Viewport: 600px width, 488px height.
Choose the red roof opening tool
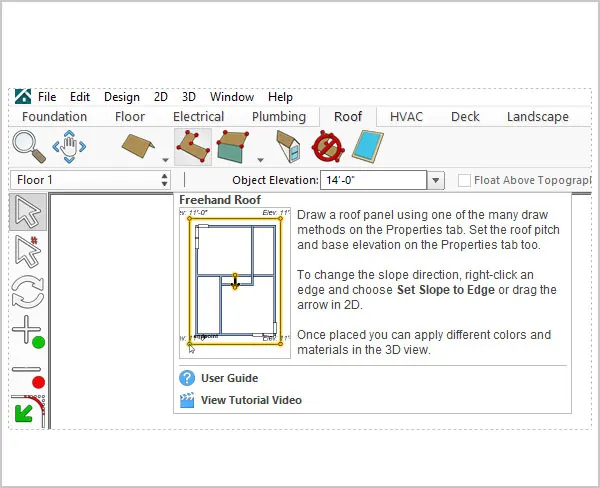pos(328,147)
